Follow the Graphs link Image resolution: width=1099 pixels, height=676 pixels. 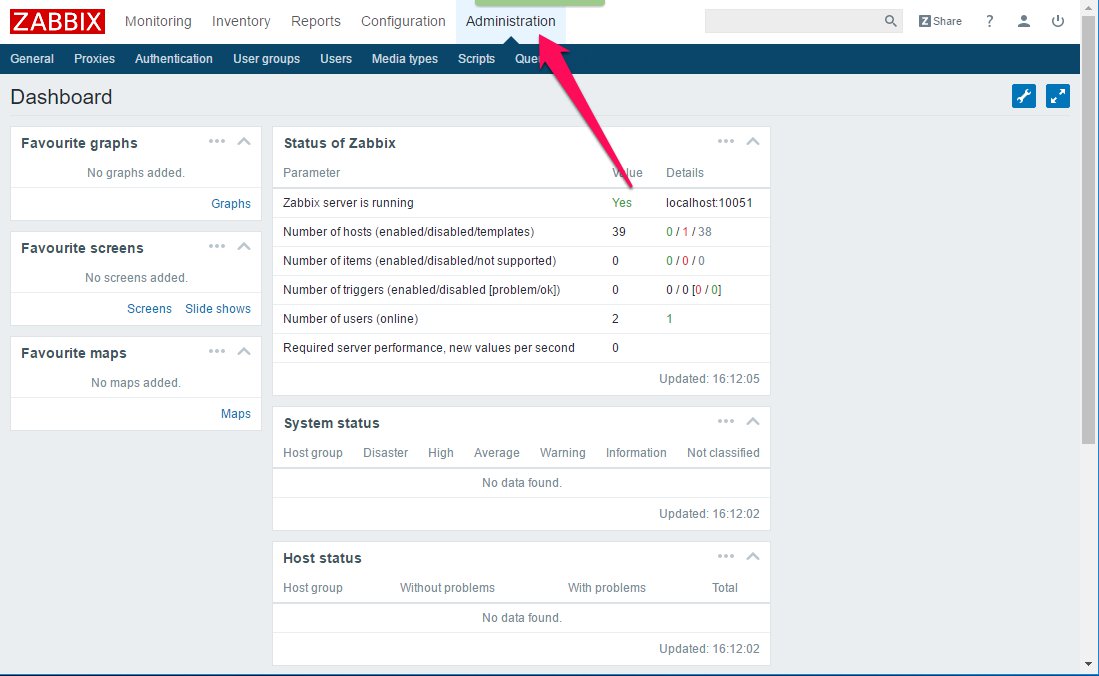point(231,203)
